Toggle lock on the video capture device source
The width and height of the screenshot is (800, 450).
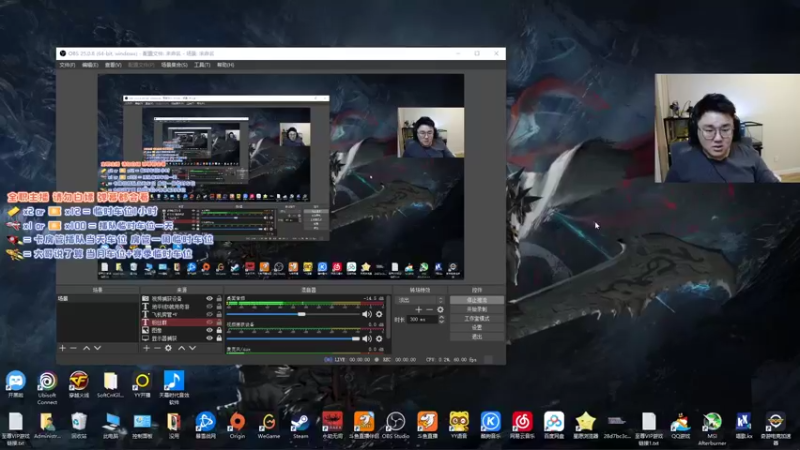point(219,298)
